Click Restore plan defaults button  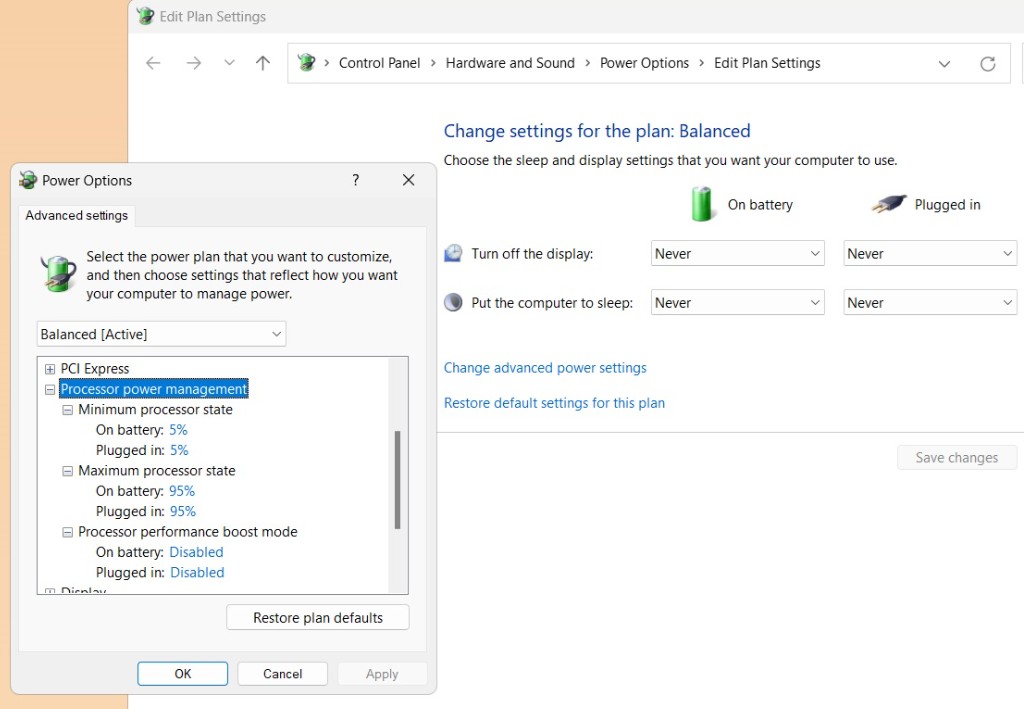[x=318, y=618]
